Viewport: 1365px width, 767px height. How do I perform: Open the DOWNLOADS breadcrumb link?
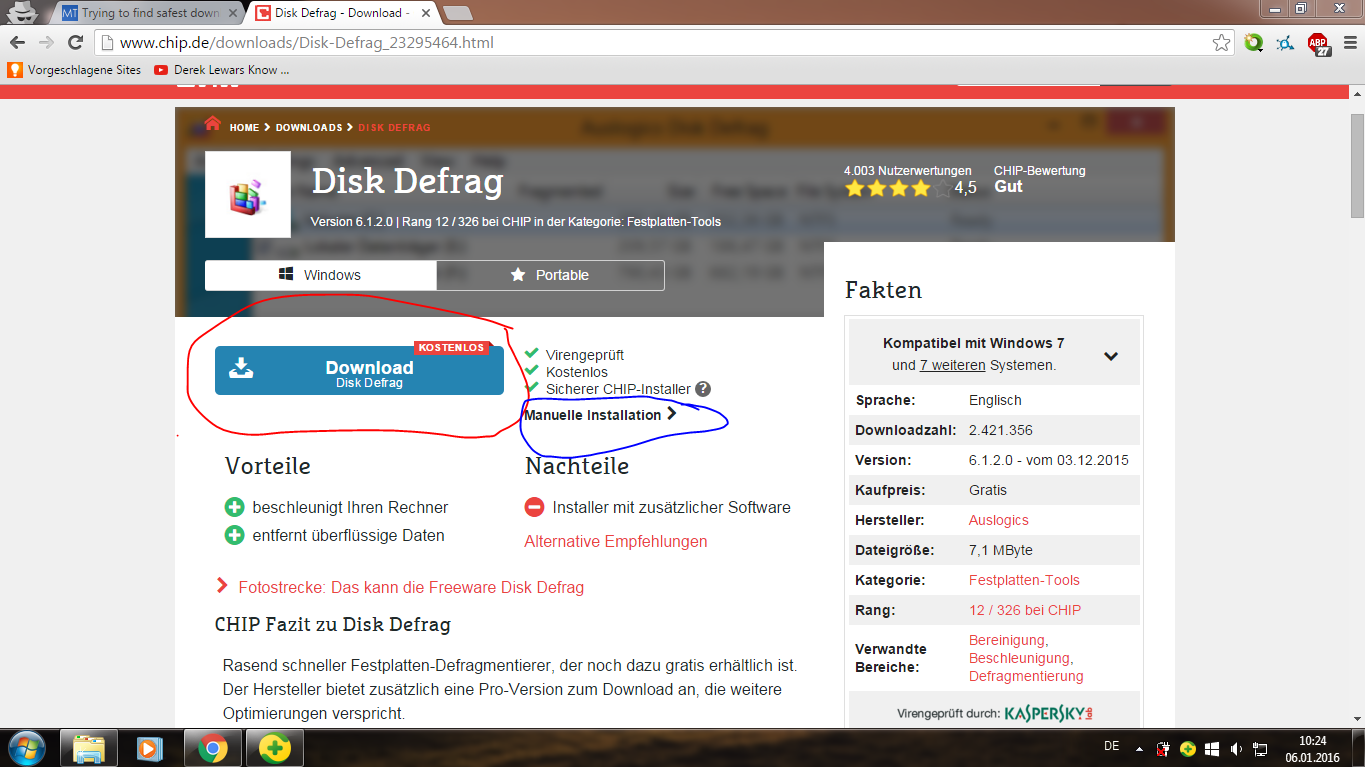pyautogui.click(x=309, y=128)
